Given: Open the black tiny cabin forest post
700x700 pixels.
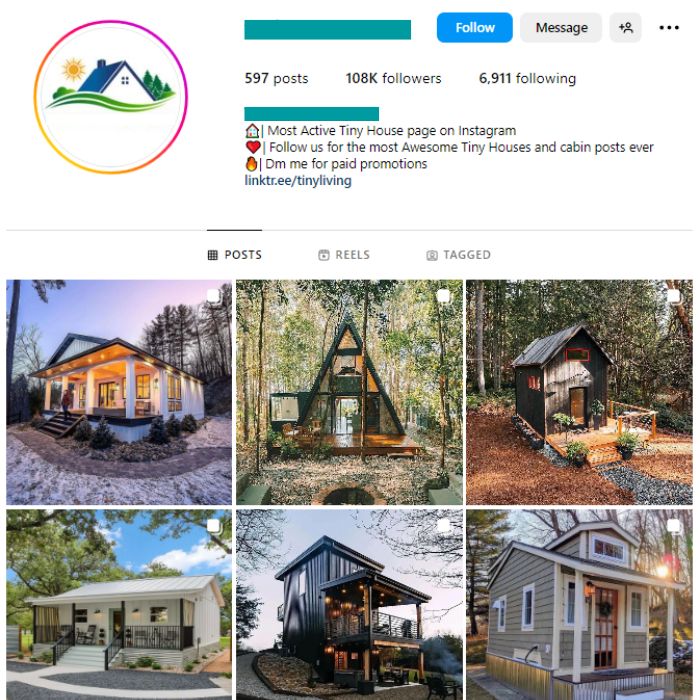Looking at the screenshot, I should pos(579,392).
